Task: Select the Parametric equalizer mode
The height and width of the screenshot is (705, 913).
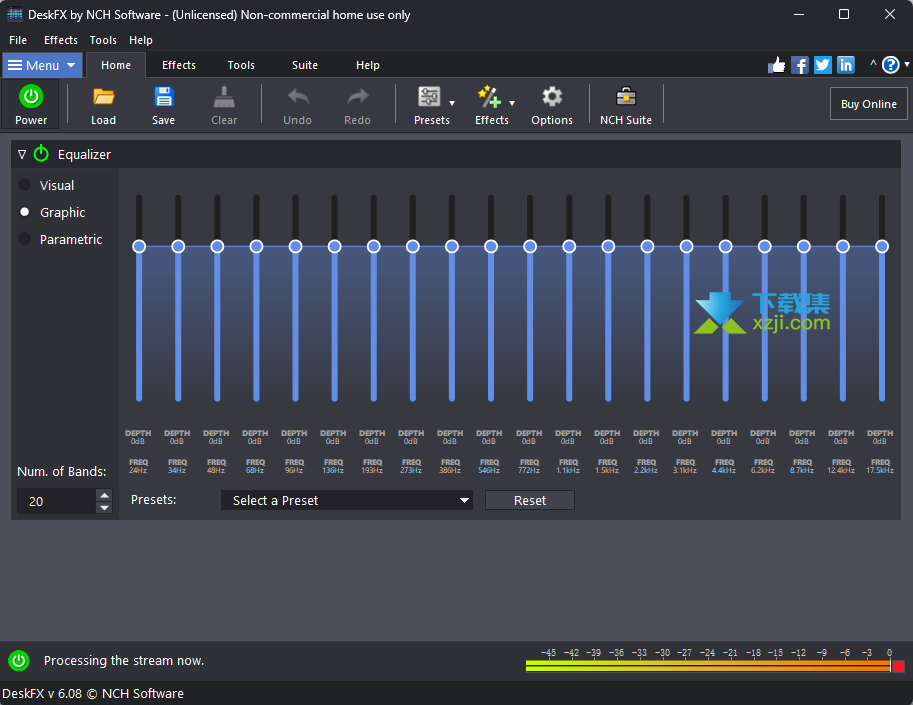Action: (x=24, y=239)
